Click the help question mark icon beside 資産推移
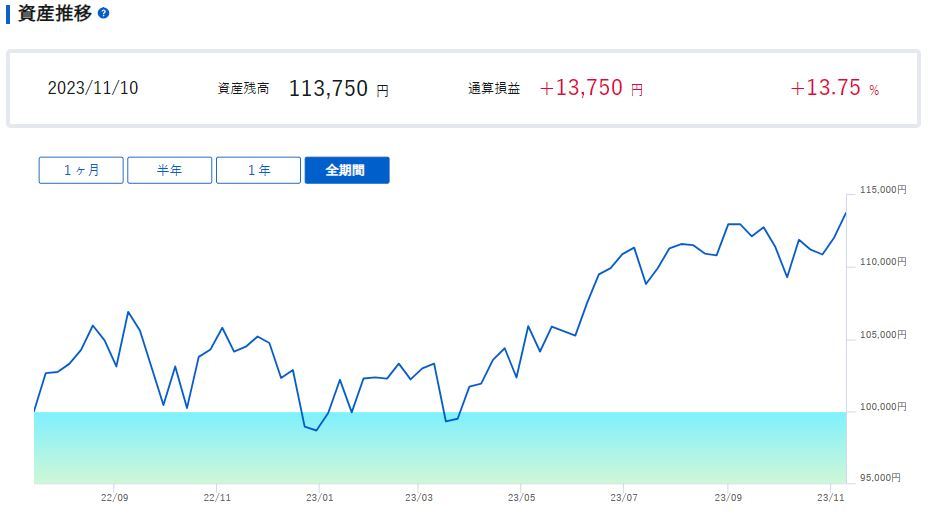This screenshot has height=518, width=929. coord(104,14)
